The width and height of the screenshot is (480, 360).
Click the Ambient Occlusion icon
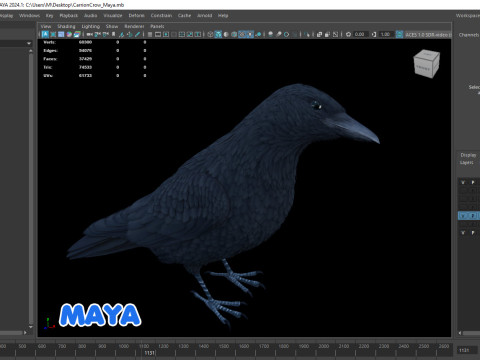[x=270, y=34]
